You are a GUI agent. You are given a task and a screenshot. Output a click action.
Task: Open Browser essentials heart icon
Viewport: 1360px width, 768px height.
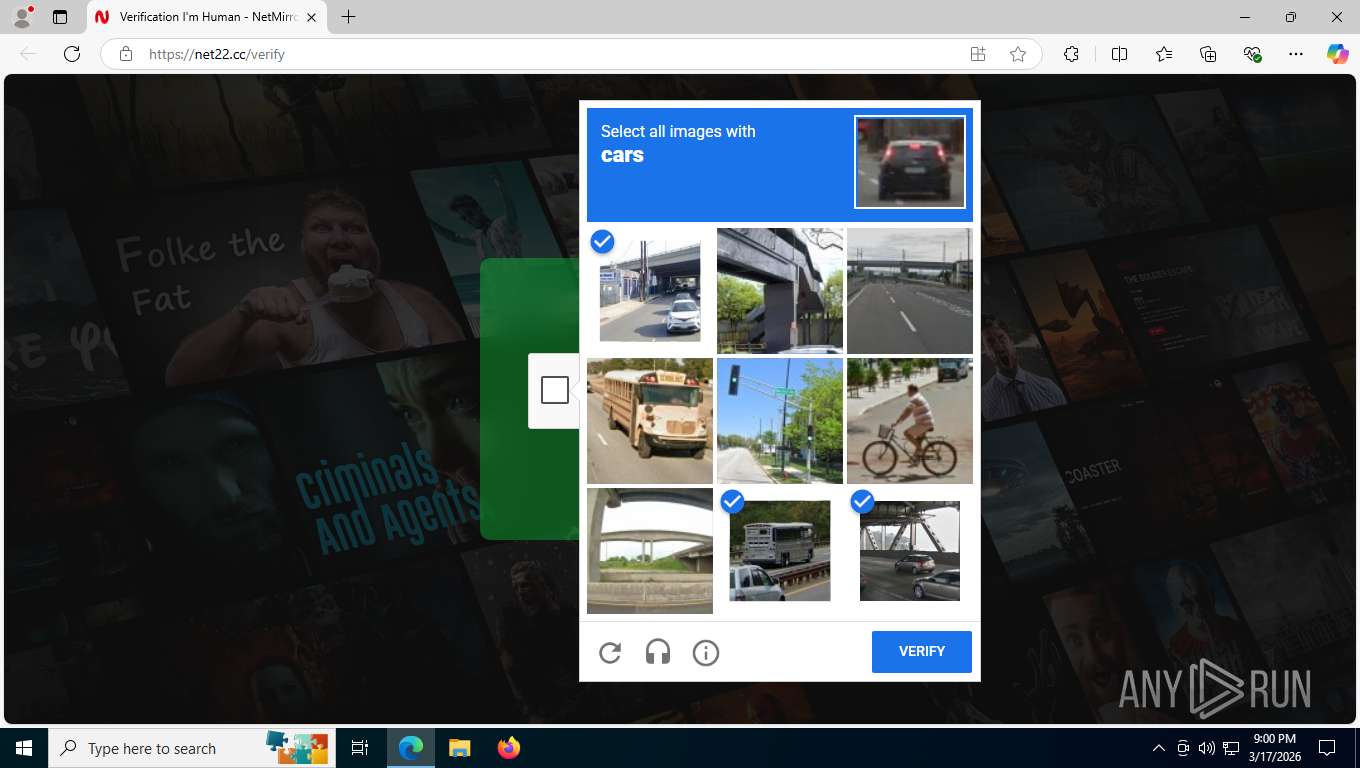1252,54
